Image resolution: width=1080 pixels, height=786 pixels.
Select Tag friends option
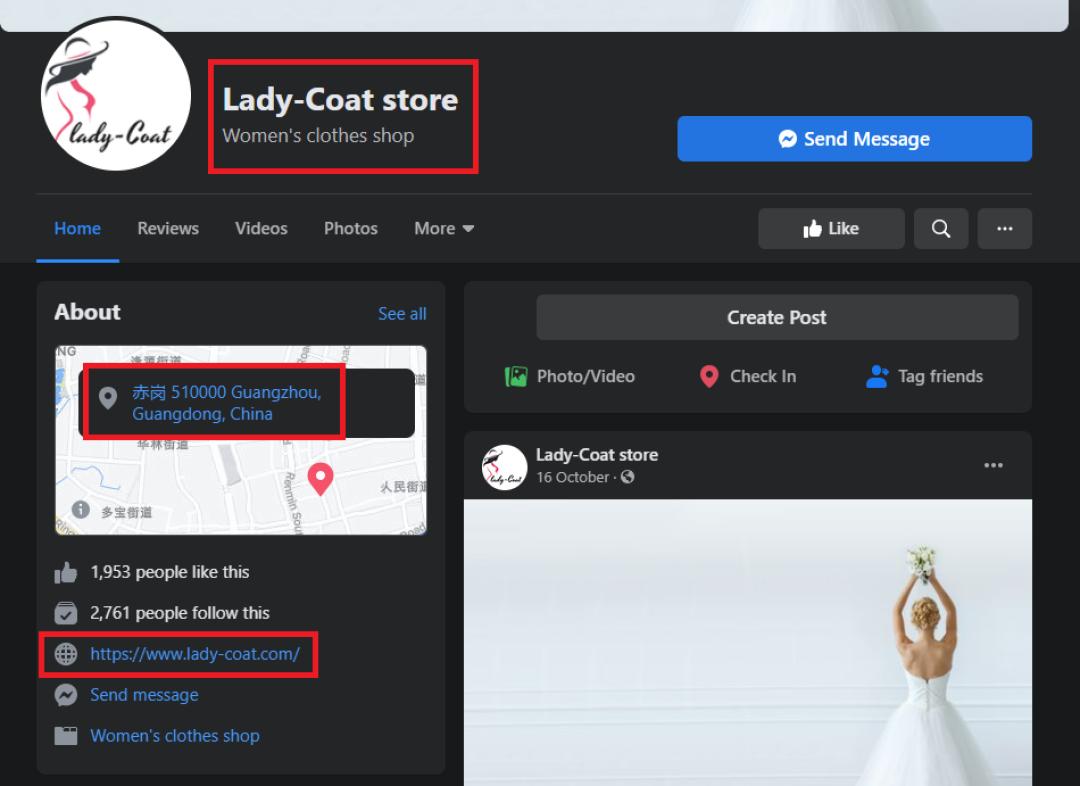tap(924, 376)
